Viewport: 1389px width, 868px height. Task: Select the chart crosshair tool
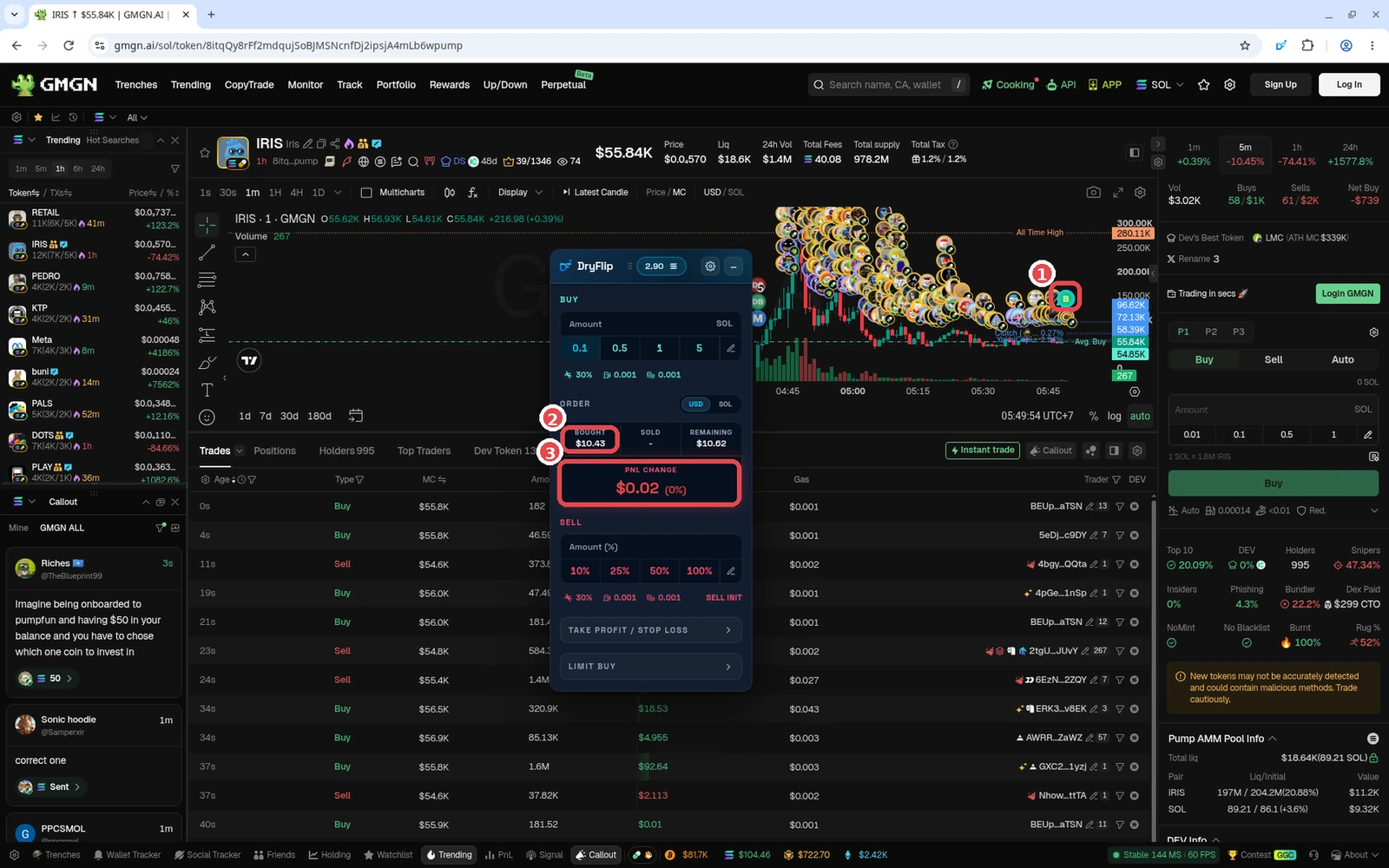pyautogui.click(x=207, y=226)
